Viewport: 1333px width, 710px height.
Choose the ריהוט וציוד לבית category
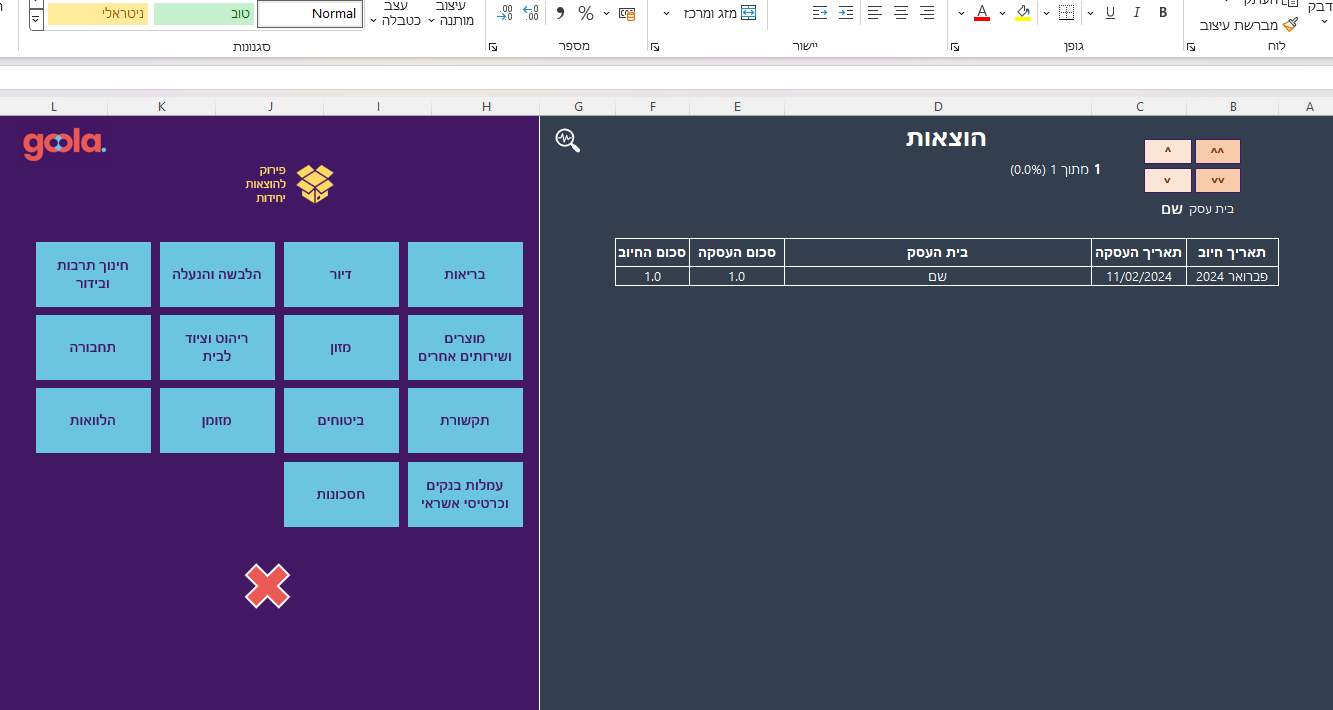tap(217, 347)
